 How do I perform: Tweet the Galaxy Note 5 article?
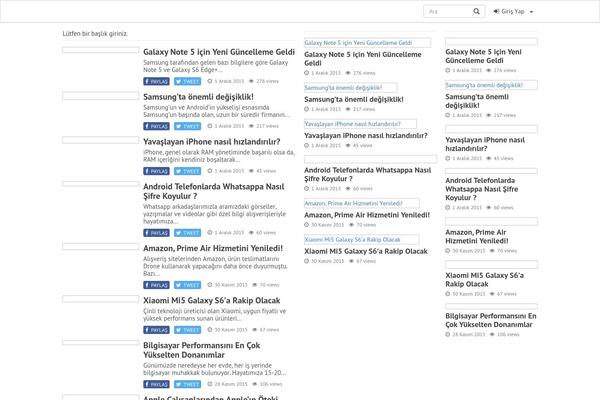click(x=188, y=82)
